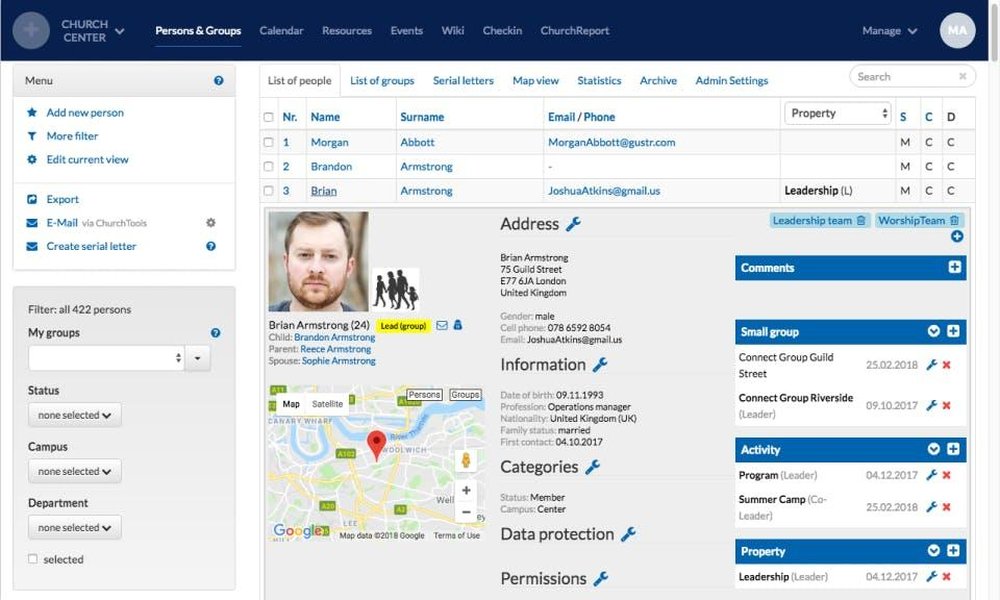Image resolution: width=1000 pixels, height=600 pixels.
Task: Click the Export icon in the Menu
Action: coord(32,199)
